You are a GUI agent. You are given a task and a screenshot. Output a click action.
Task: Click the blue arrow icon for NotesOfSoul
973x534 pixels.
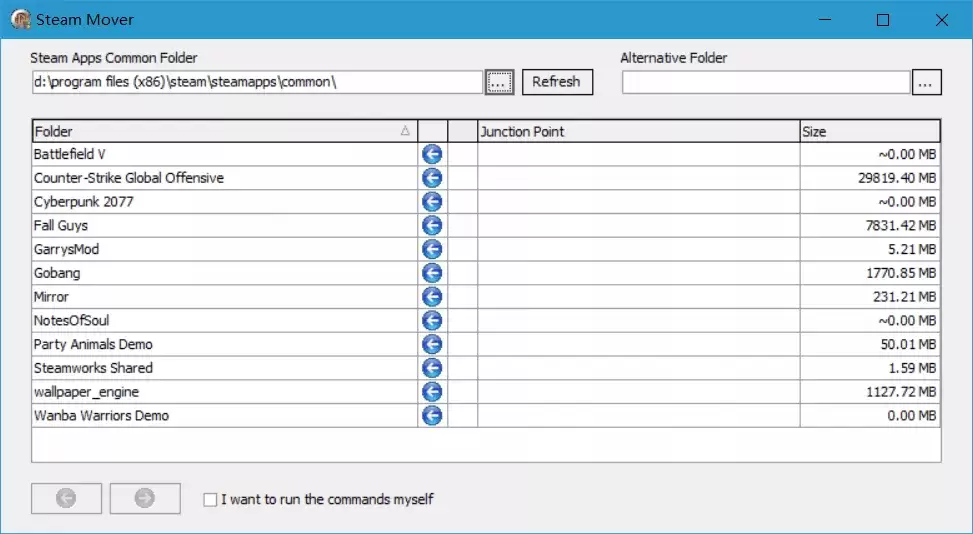[432, 321]
